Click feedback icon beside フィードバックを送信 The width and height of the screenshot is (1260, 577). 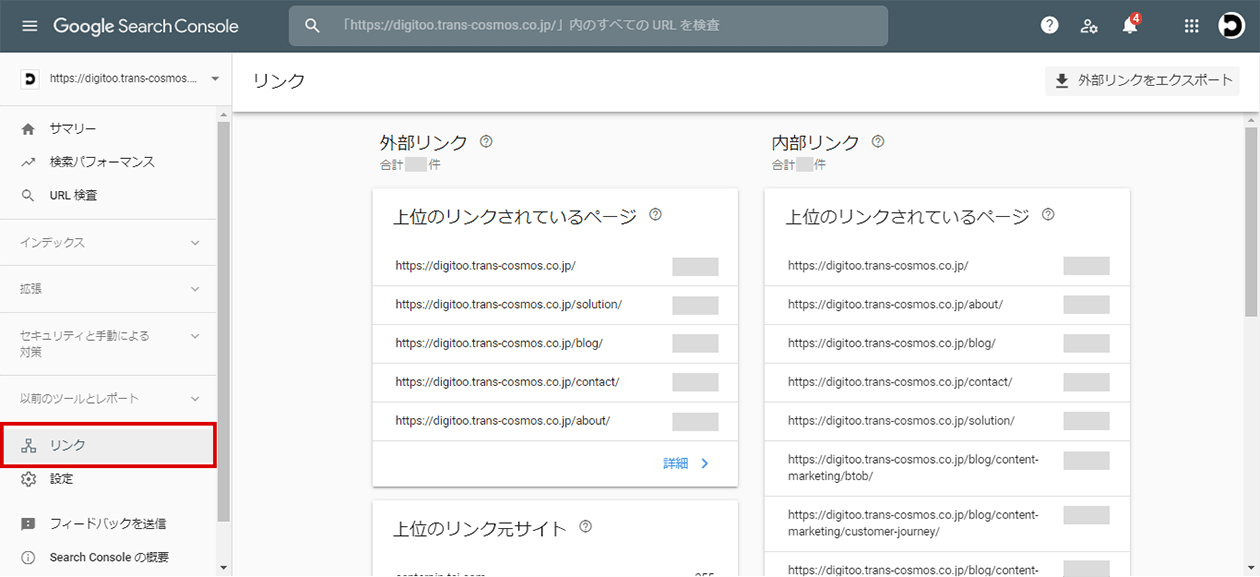28,524
